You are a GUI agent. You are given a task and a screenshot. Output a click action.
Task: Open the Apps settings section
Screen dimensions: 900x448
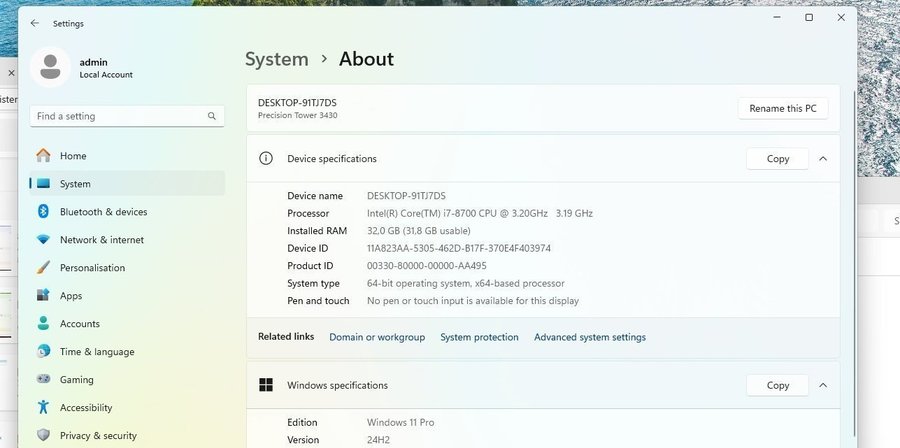click(x=70, y=296)
